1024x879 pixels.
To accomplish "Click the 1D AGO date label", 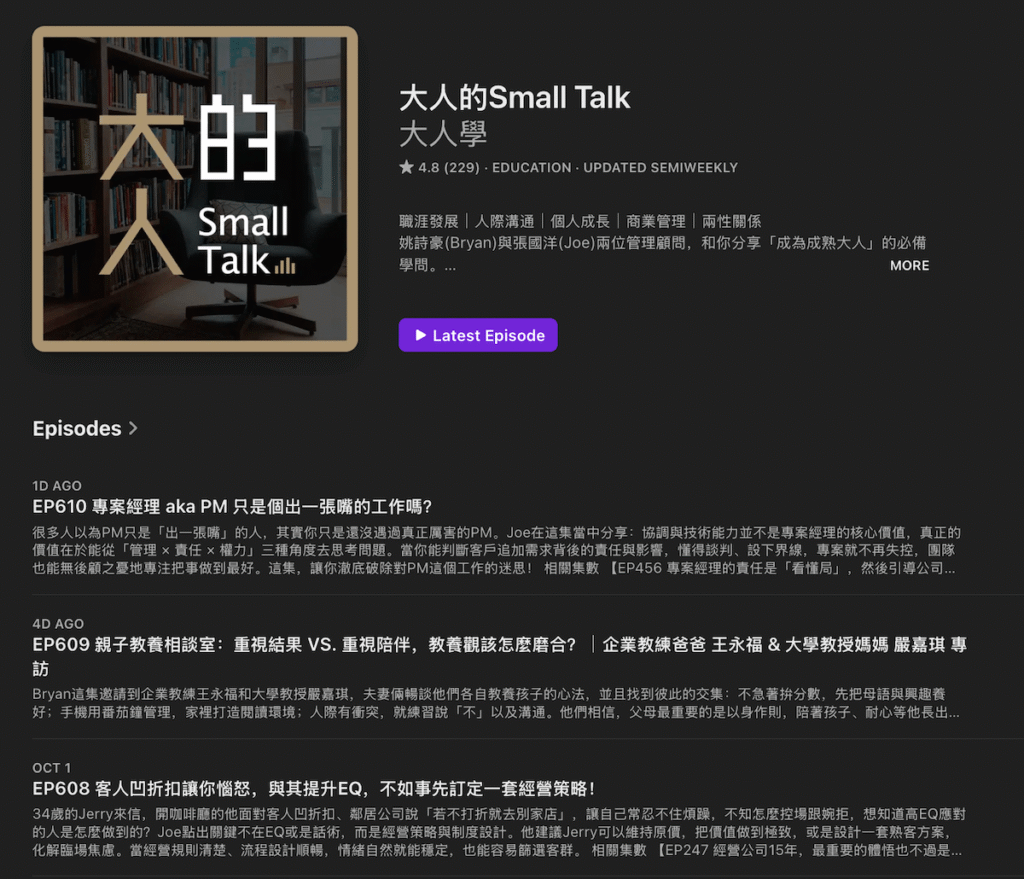I will 57,486.
